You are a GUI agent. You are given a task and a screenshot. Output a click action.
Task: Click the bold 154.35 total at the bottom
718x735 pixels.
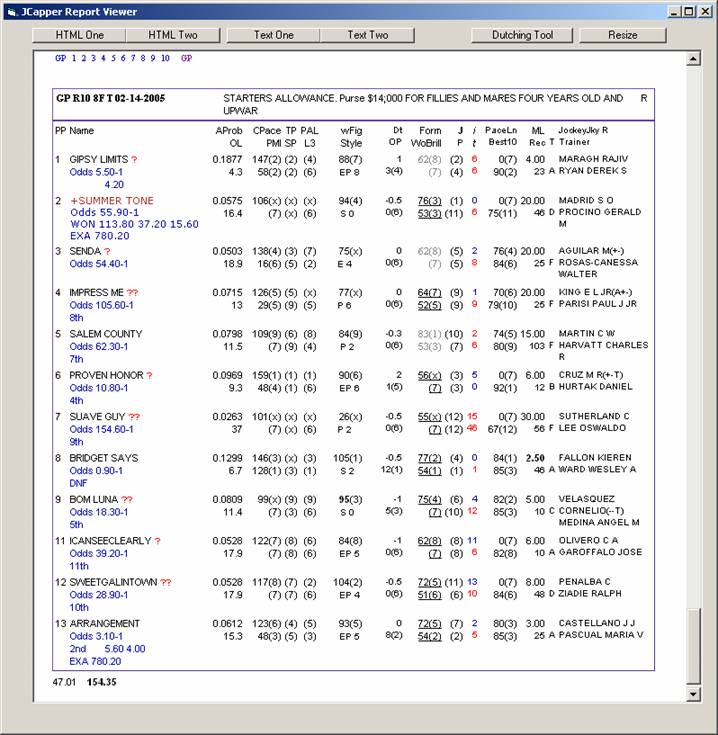click(101, 682)
